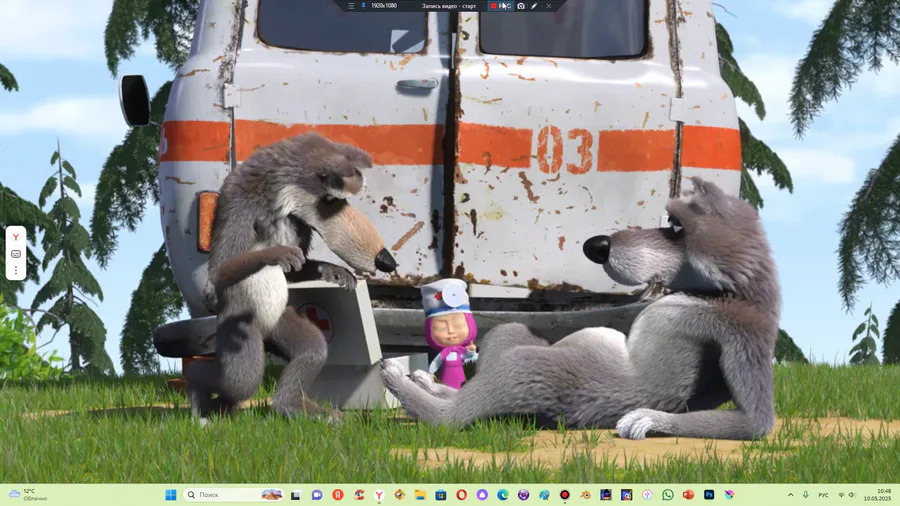Open Task View on the taskbar

[x=296, y=495]
